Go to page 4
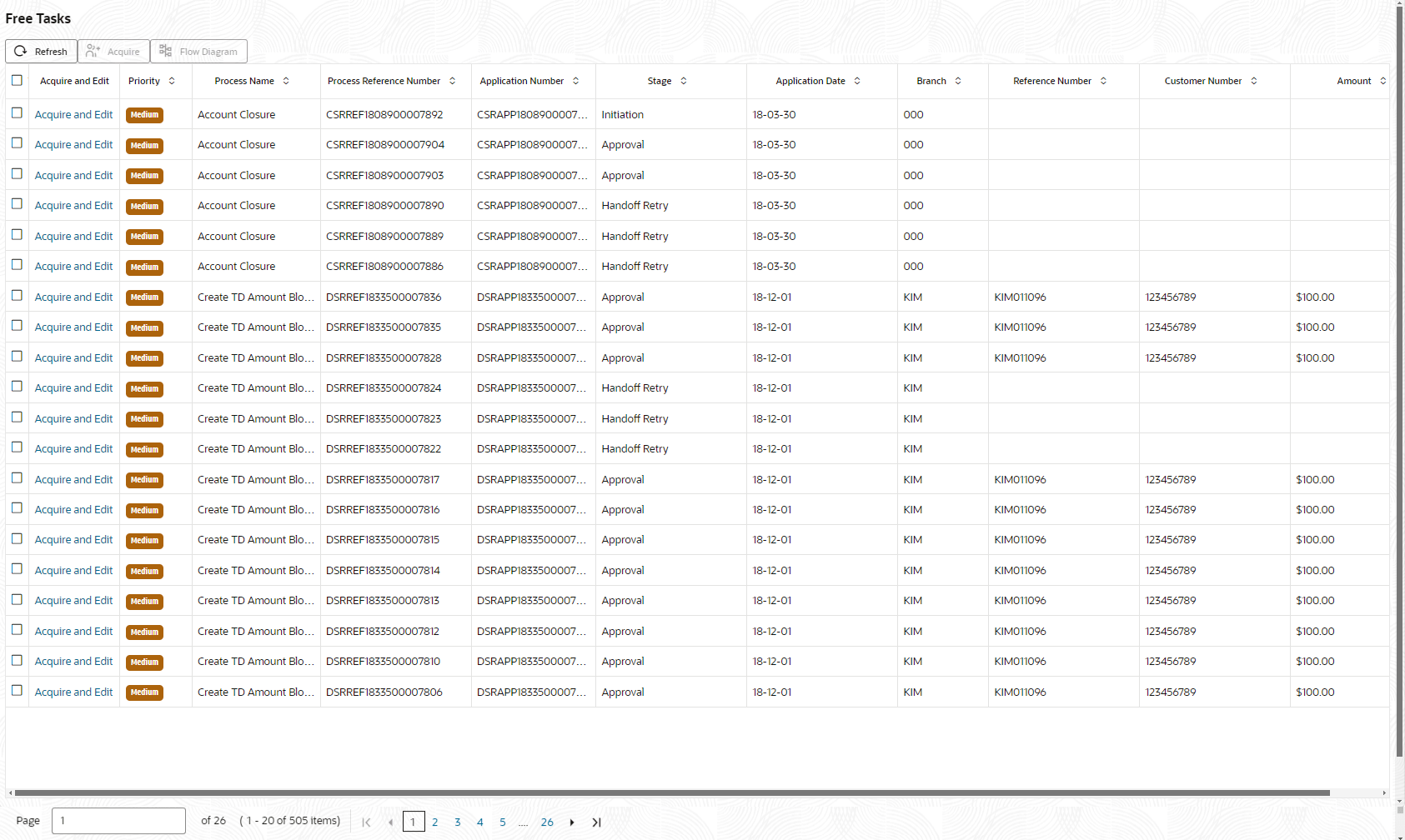Image resolution: width=1405 pixels, height=840 pixels. [480, 822]
